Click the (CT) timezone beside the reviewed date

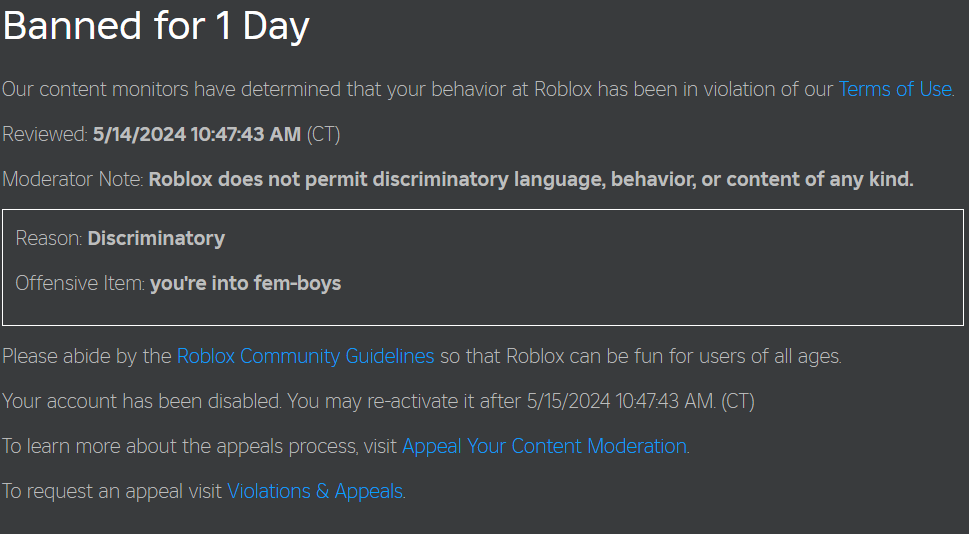point(323,134)
